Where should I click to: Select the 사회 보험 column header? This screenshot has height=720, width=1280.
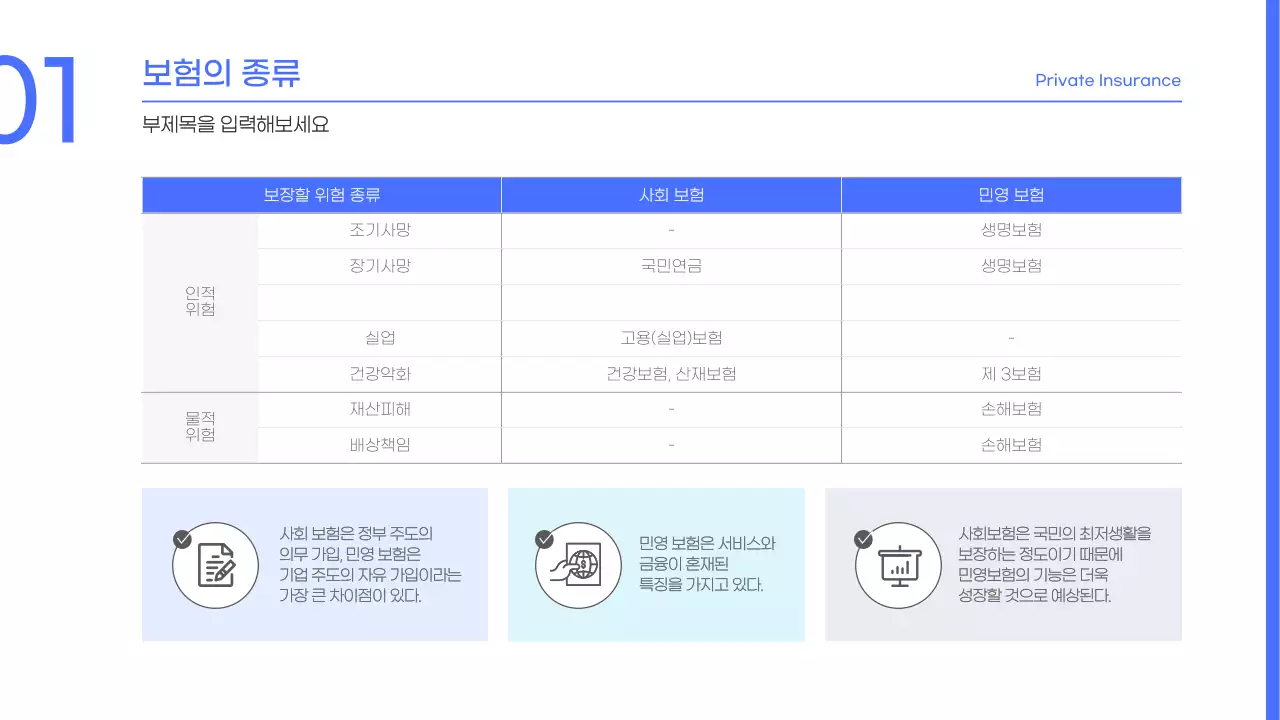pyautogui.click(x=670, y=194)
